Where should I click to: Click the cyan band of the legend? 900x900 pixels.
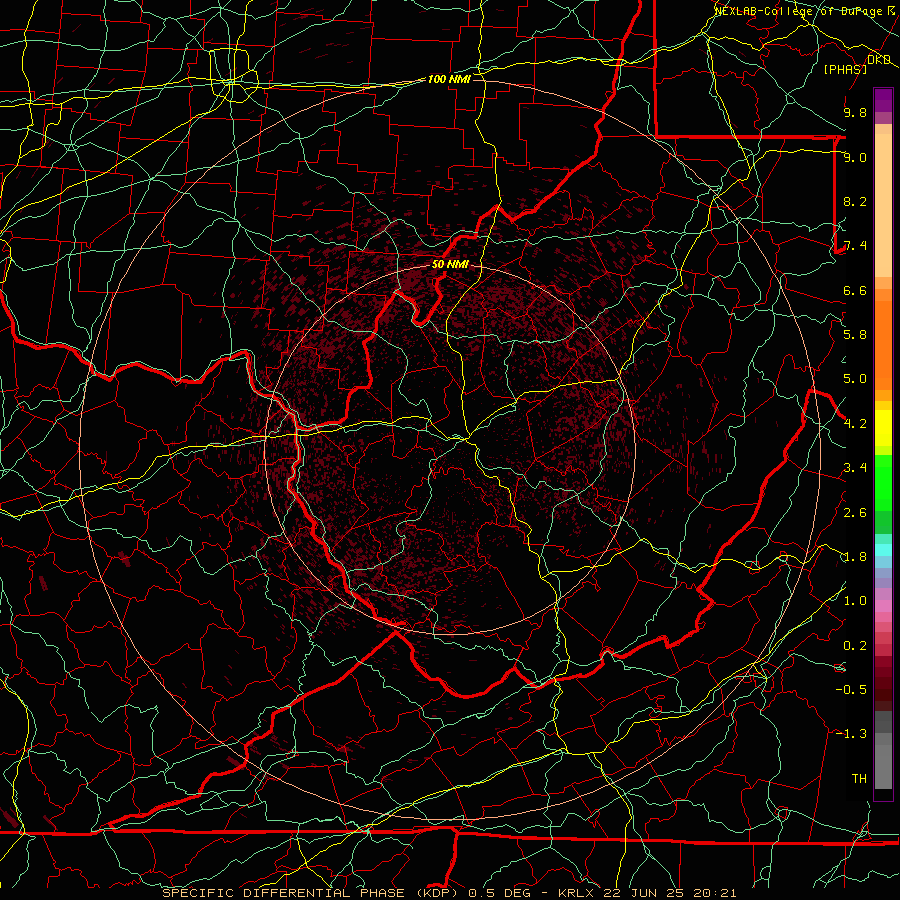click(x=883, y=550)
